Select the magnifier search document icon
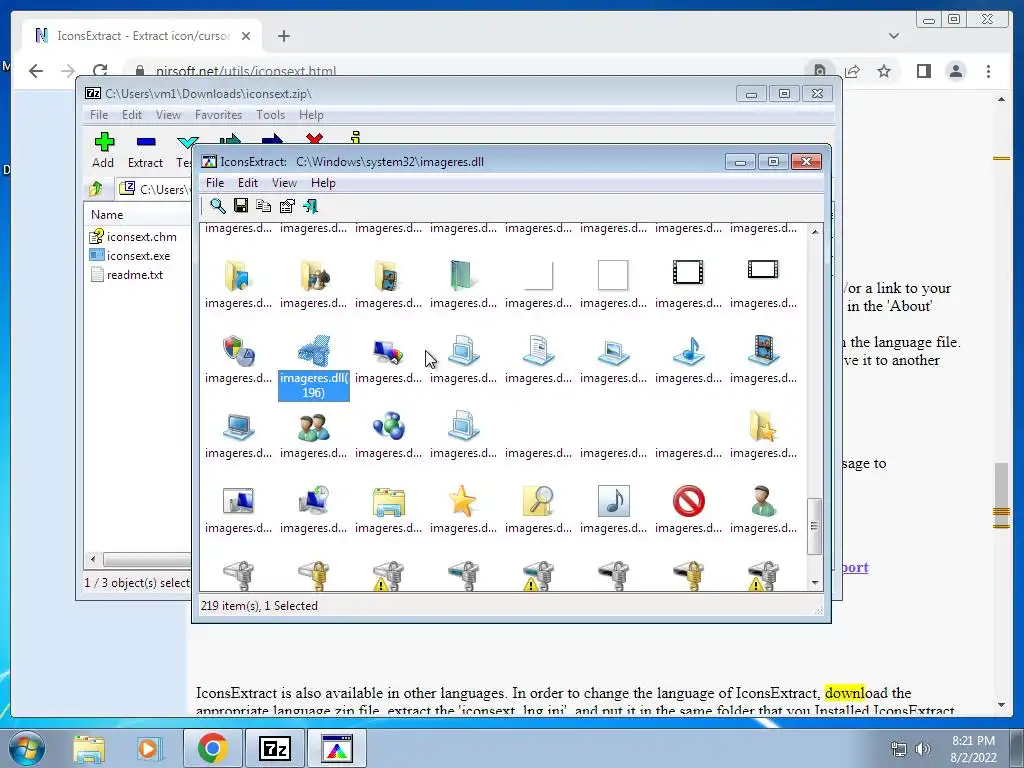This screenshot has width=1024, height=768. click(538, 501)
